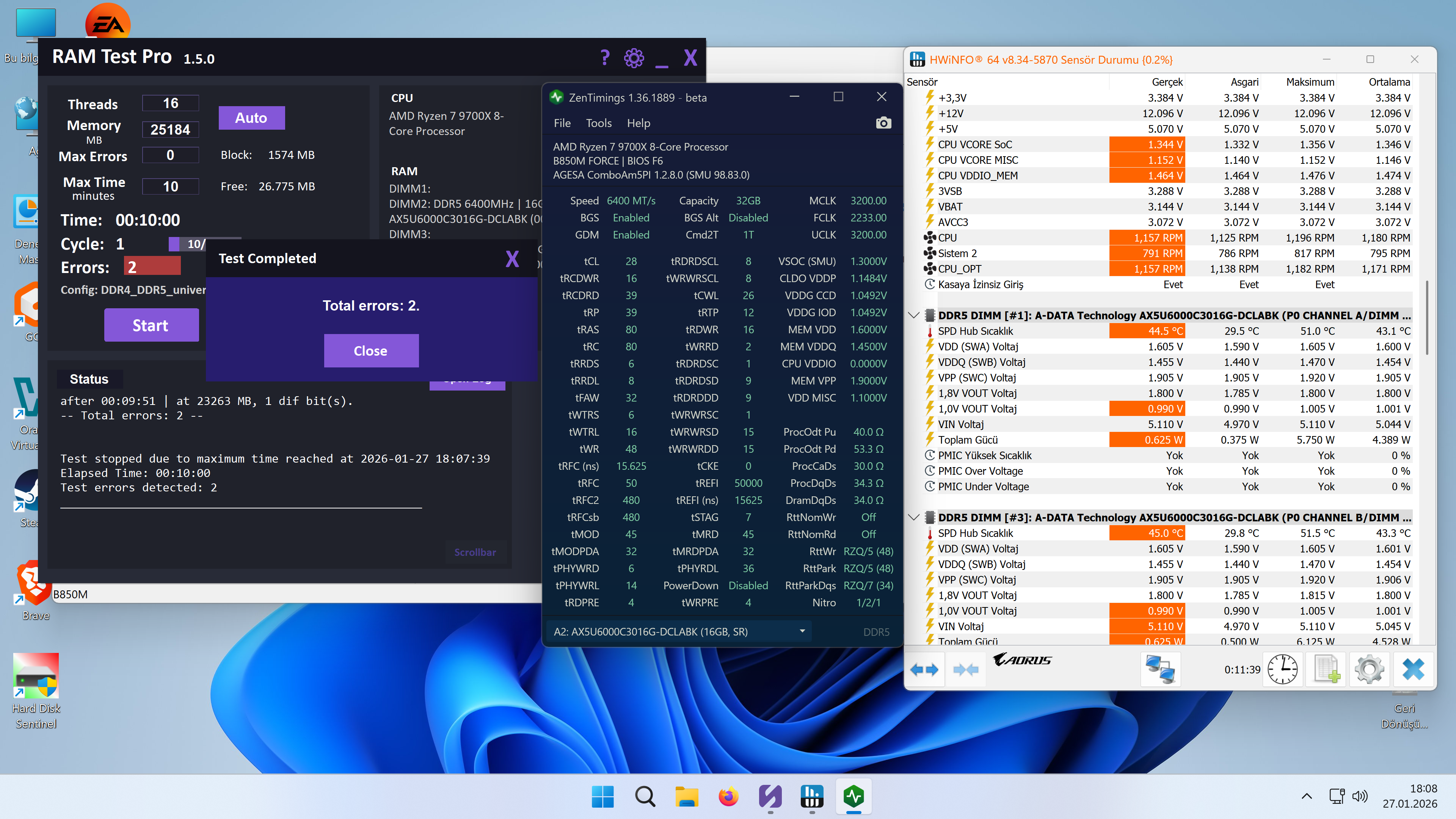Screen dimensions: 1456x819
Task: Open the ZenTimings File menu
Action: [562, 123]
